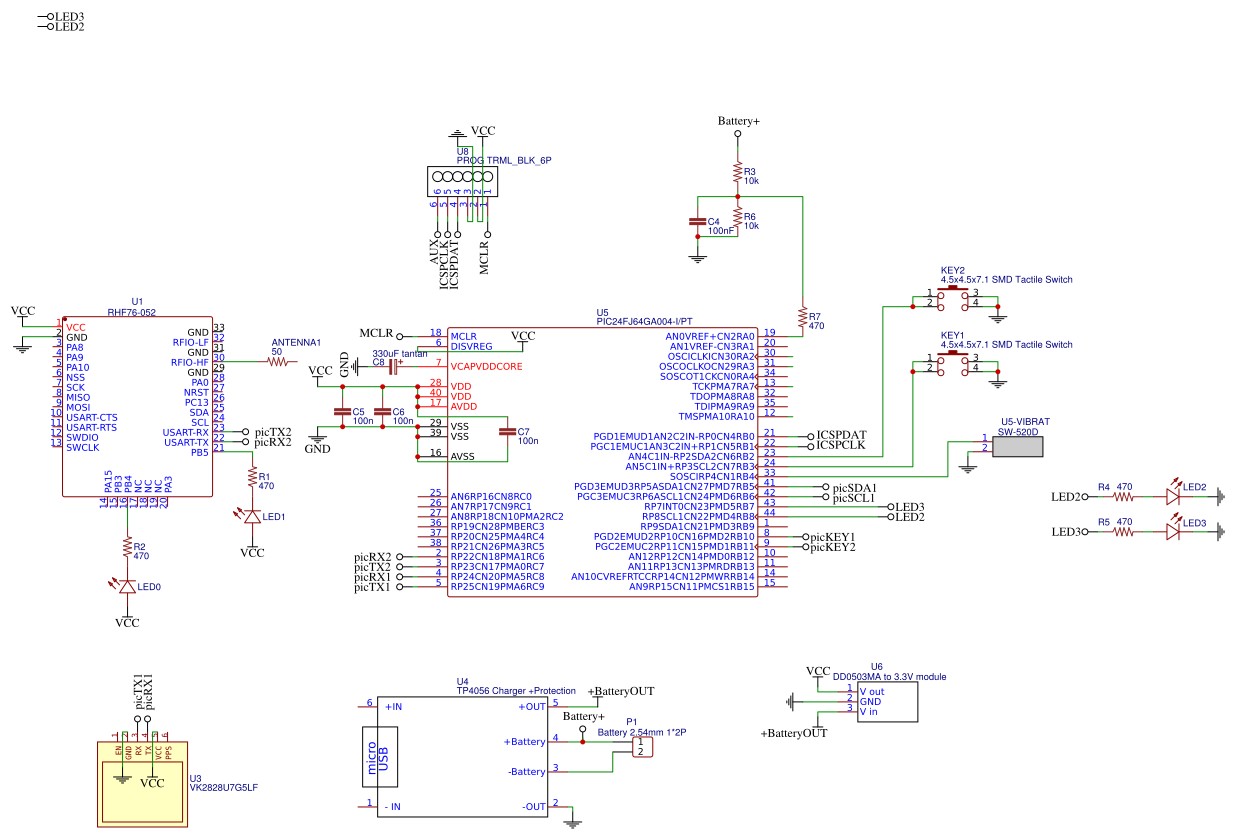Viewport: 1234px width, 838px height.
Task: Select the P1 battery connector symbol
Action: pyautogui.click(x=644, y=746)
